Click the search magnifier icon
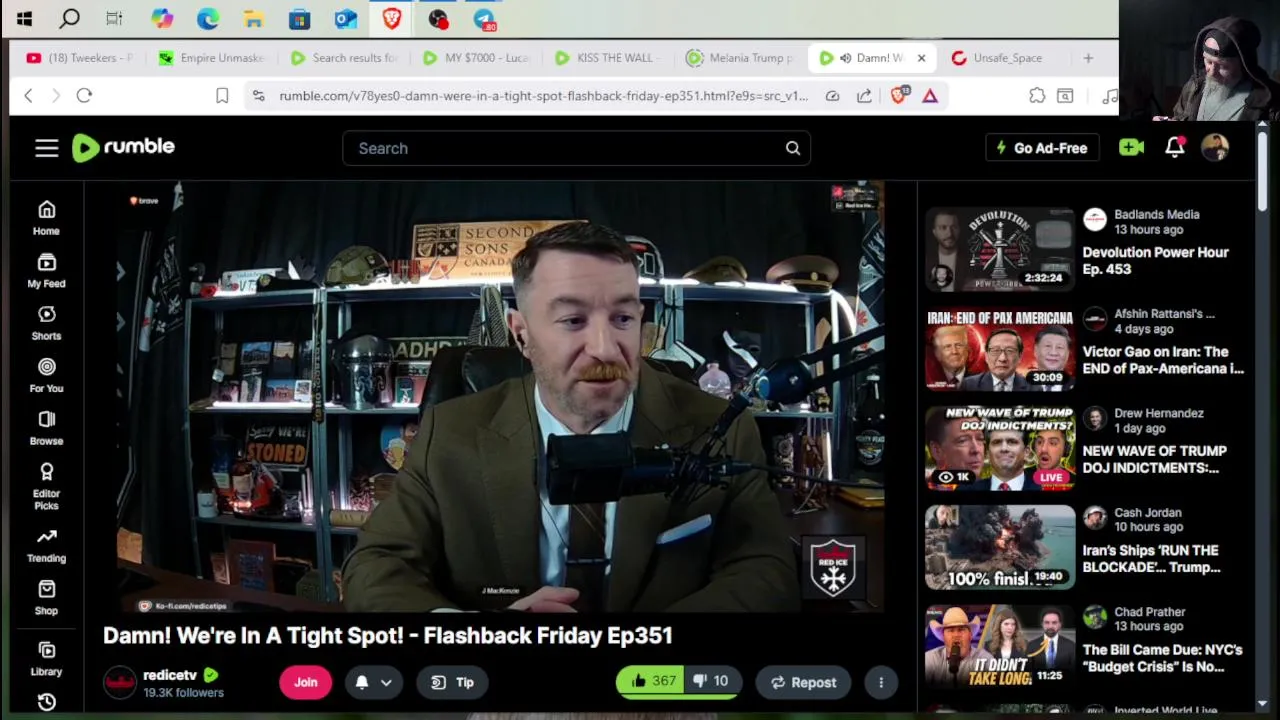The image size is (1280, 720). [x=793, y=148]
